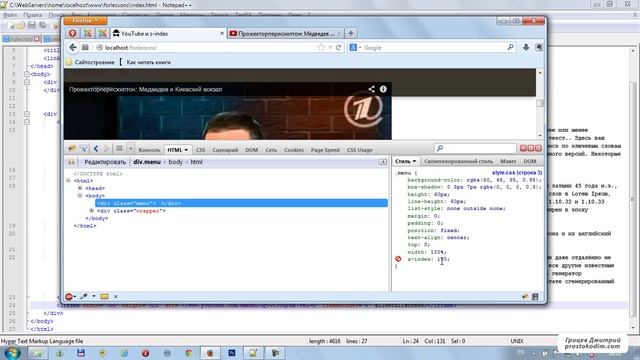The image size is (640, 360).
Task: Open the Windows Start button
Action: click(x=11, y=353)
